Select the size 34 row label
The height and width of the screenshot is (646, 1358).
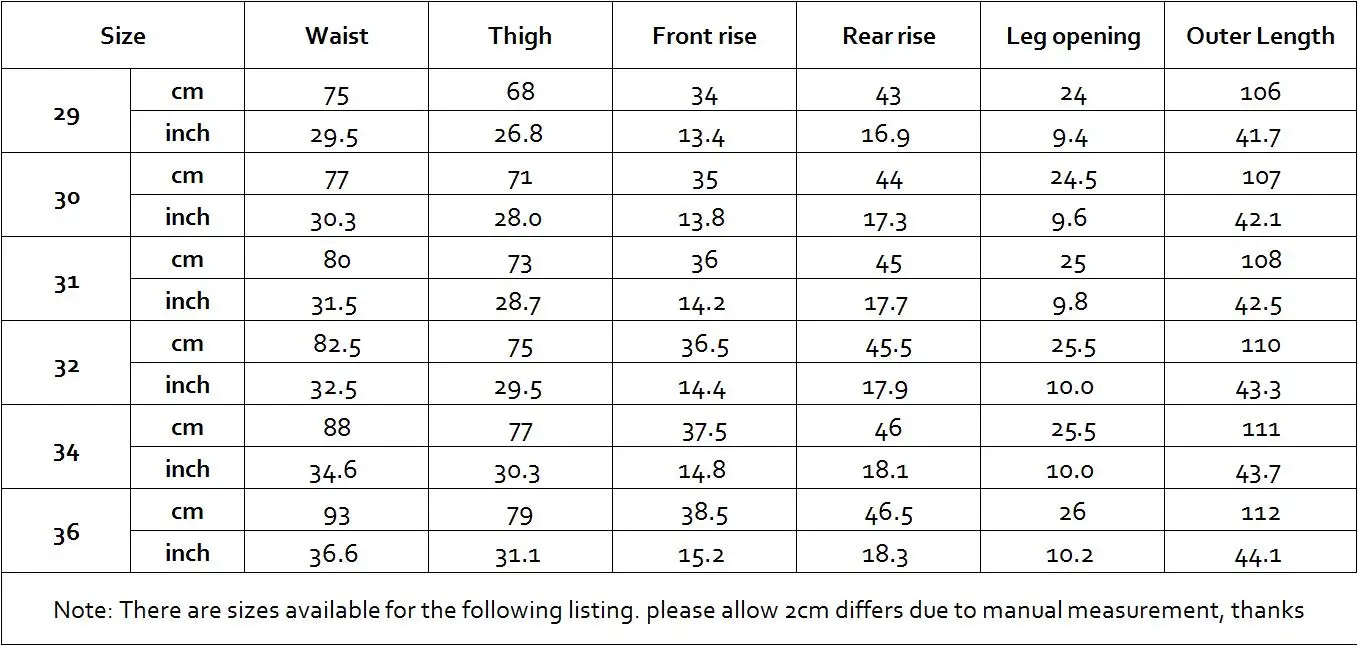pos(66,450)
